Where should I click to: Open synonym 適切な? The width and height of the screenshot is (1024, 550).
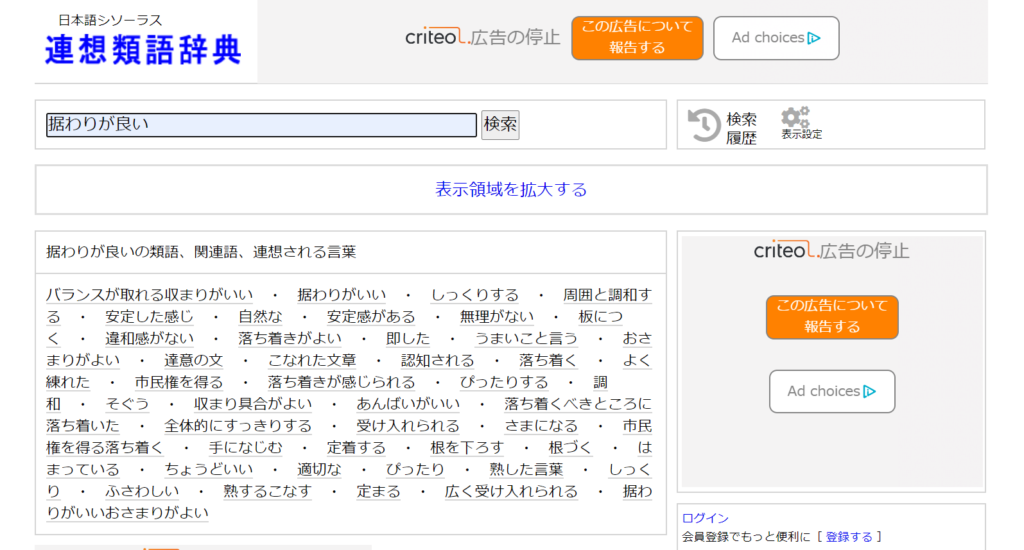click(319, 469)
